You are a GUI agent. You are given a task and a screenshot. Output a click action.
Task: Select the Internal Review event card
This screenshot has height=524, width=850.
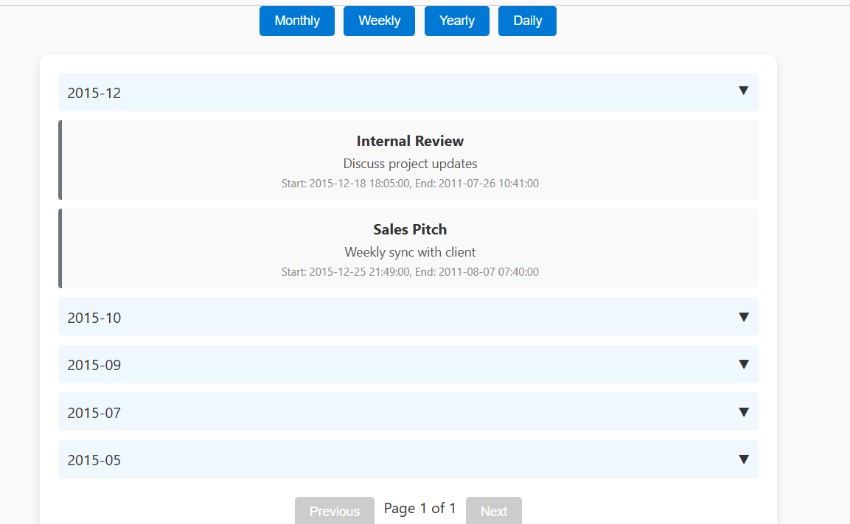408,160
